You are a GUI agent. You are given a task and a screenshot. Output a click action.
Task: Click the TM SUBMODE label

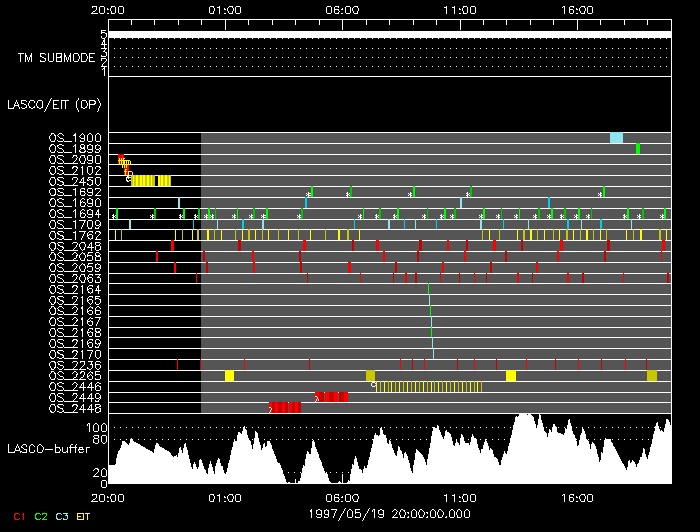pos(55,58)
